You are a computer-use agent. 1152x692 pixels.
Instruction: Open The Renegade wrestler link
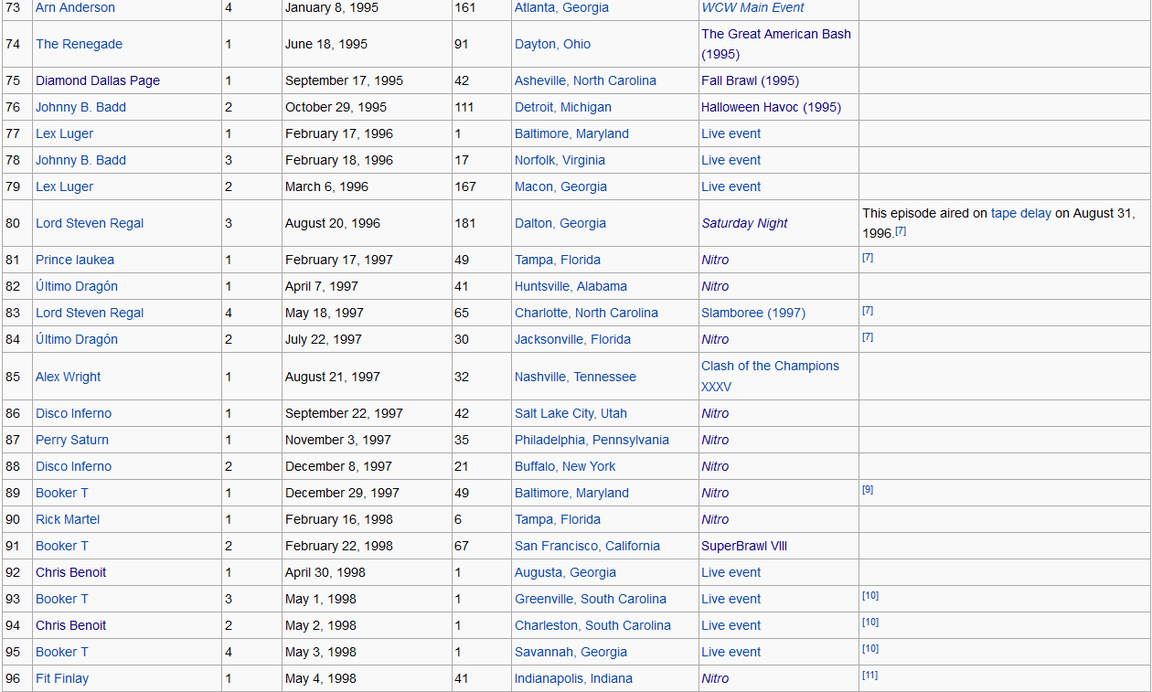[79, 44]
